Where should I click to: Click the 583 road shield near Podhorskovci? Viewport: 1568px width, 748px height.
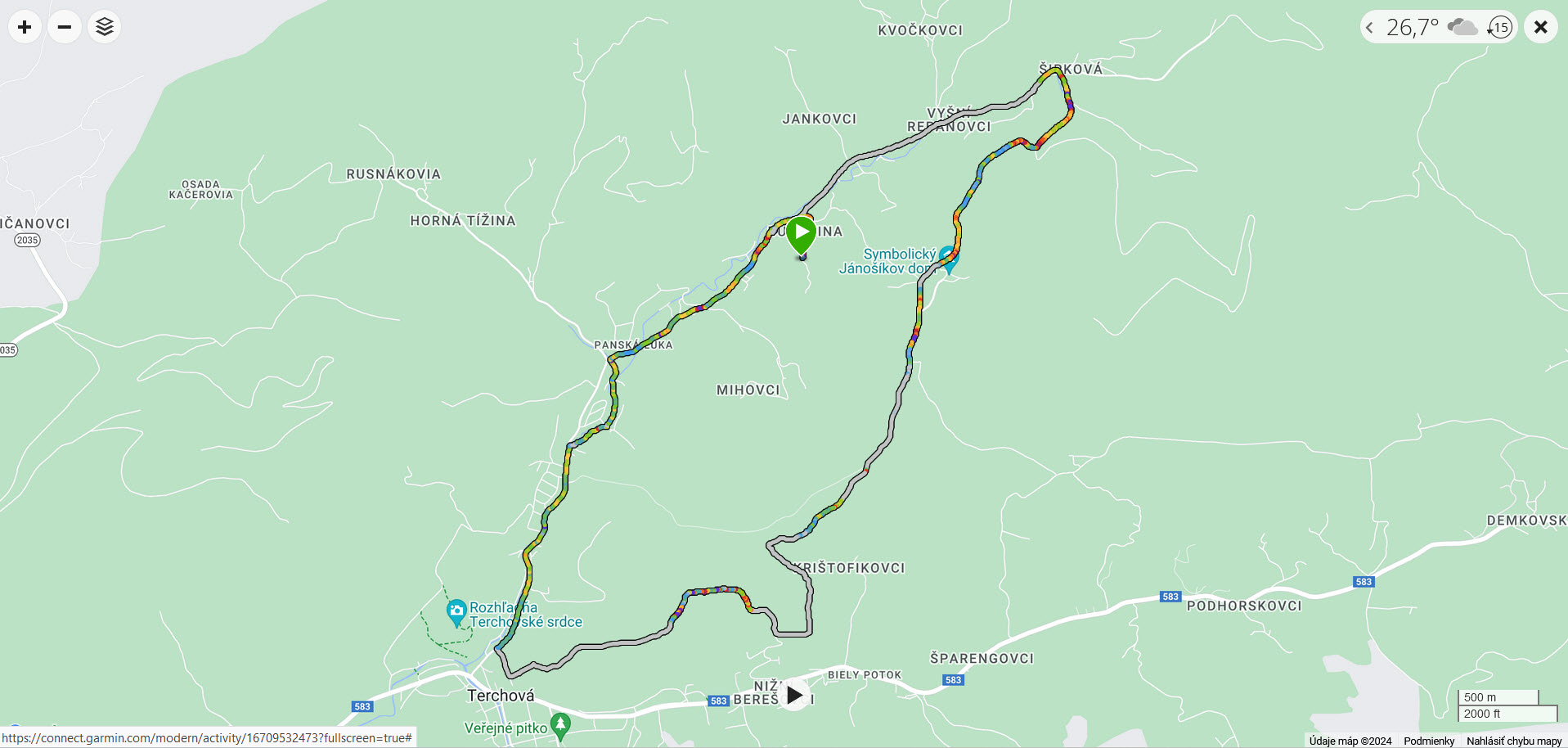(1170, 597)
